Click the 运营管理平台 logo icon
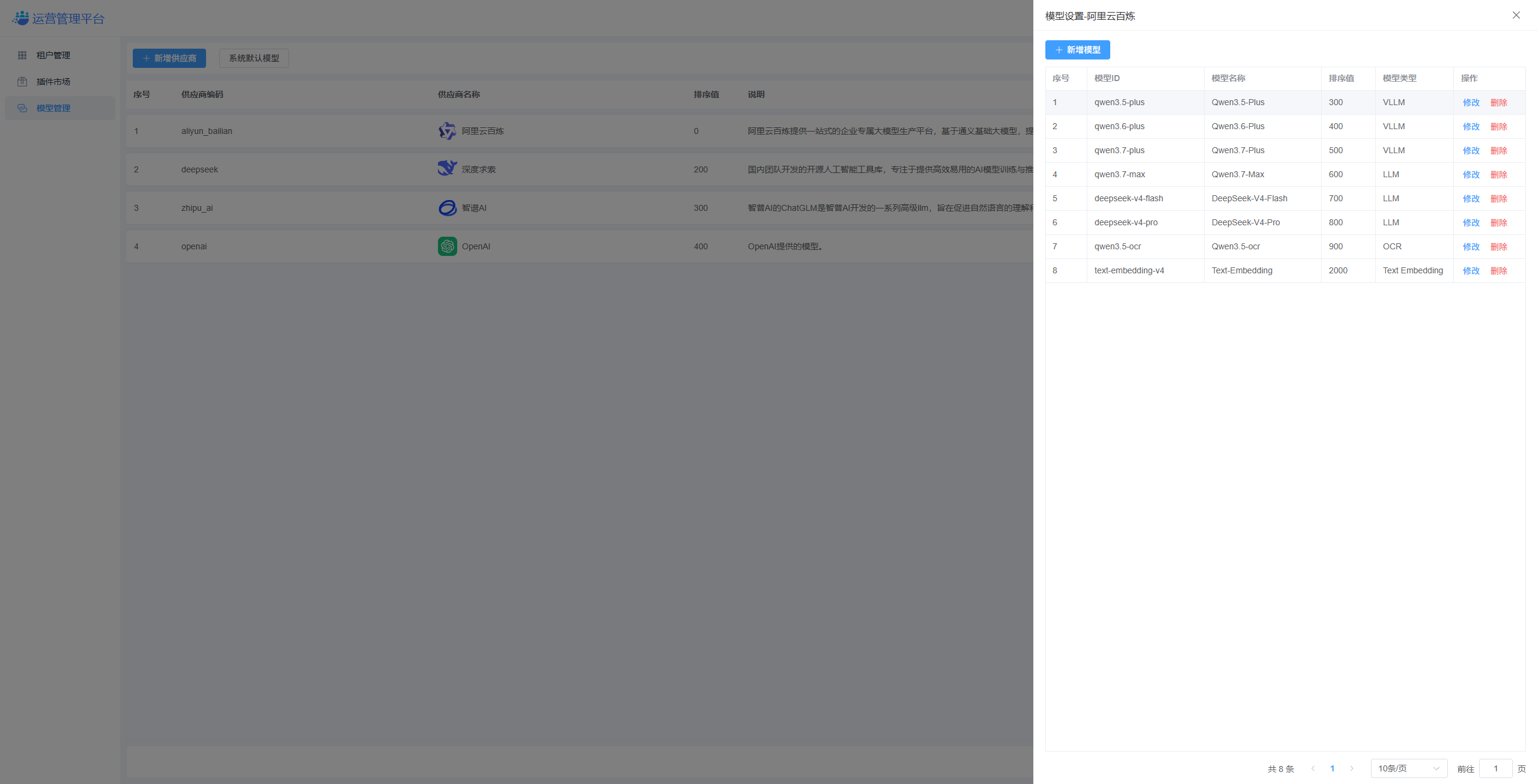 tap(21, 18)
